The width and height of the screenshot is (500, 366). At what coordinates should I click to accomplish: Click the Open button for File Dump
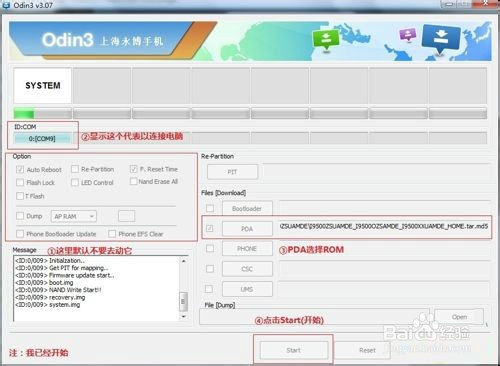pos(459,317)
